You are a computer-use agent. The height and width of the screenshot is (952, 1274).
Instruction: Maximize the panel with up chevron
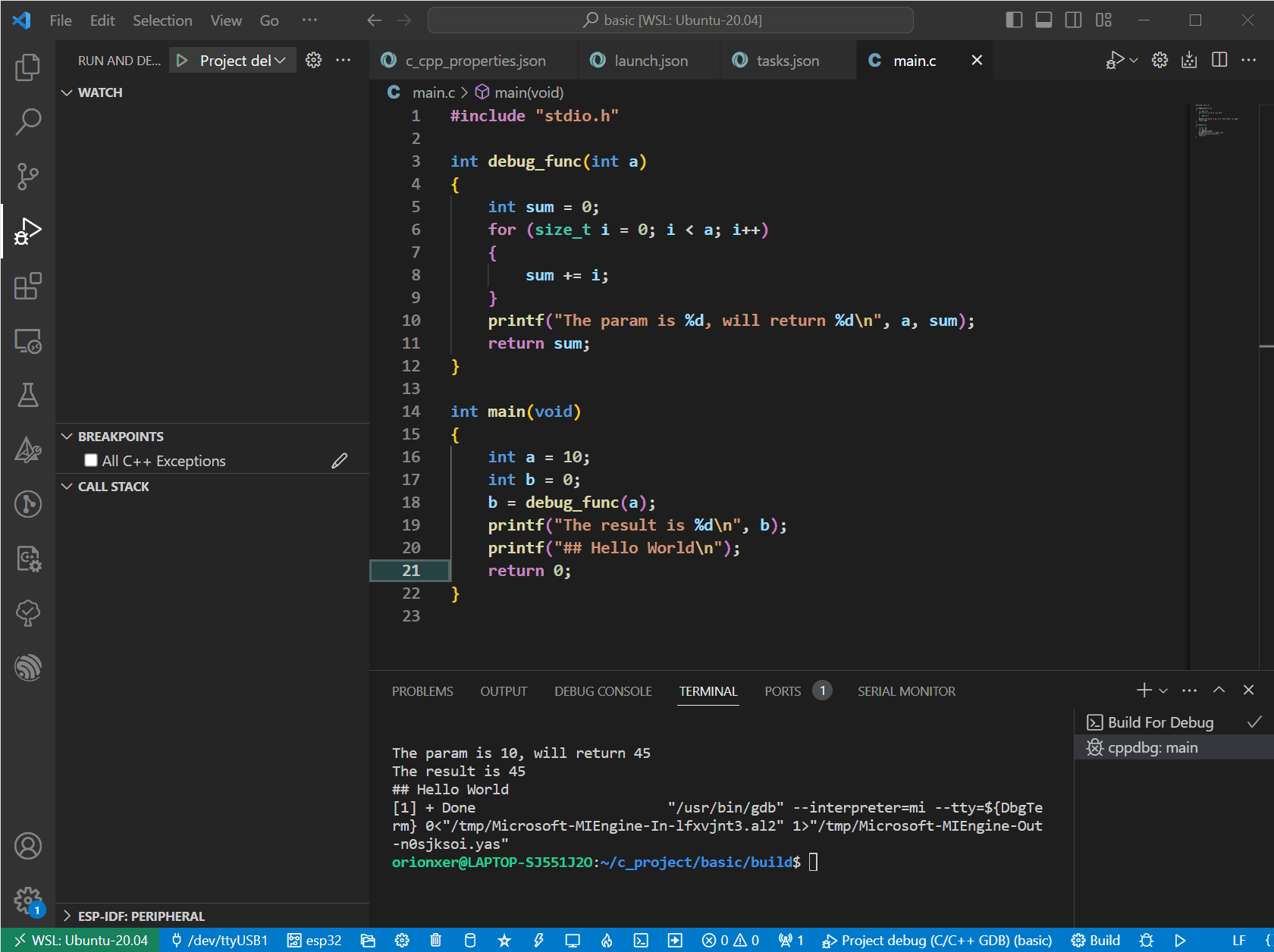click(1219, 690)
